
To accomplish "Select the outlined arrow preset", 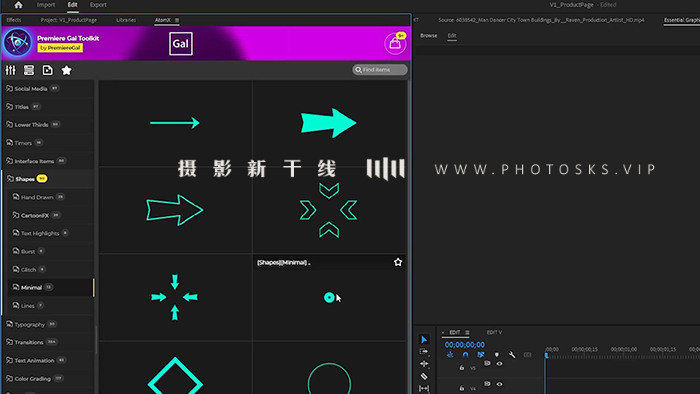I will pyautogui.click(x=175, y=210).
